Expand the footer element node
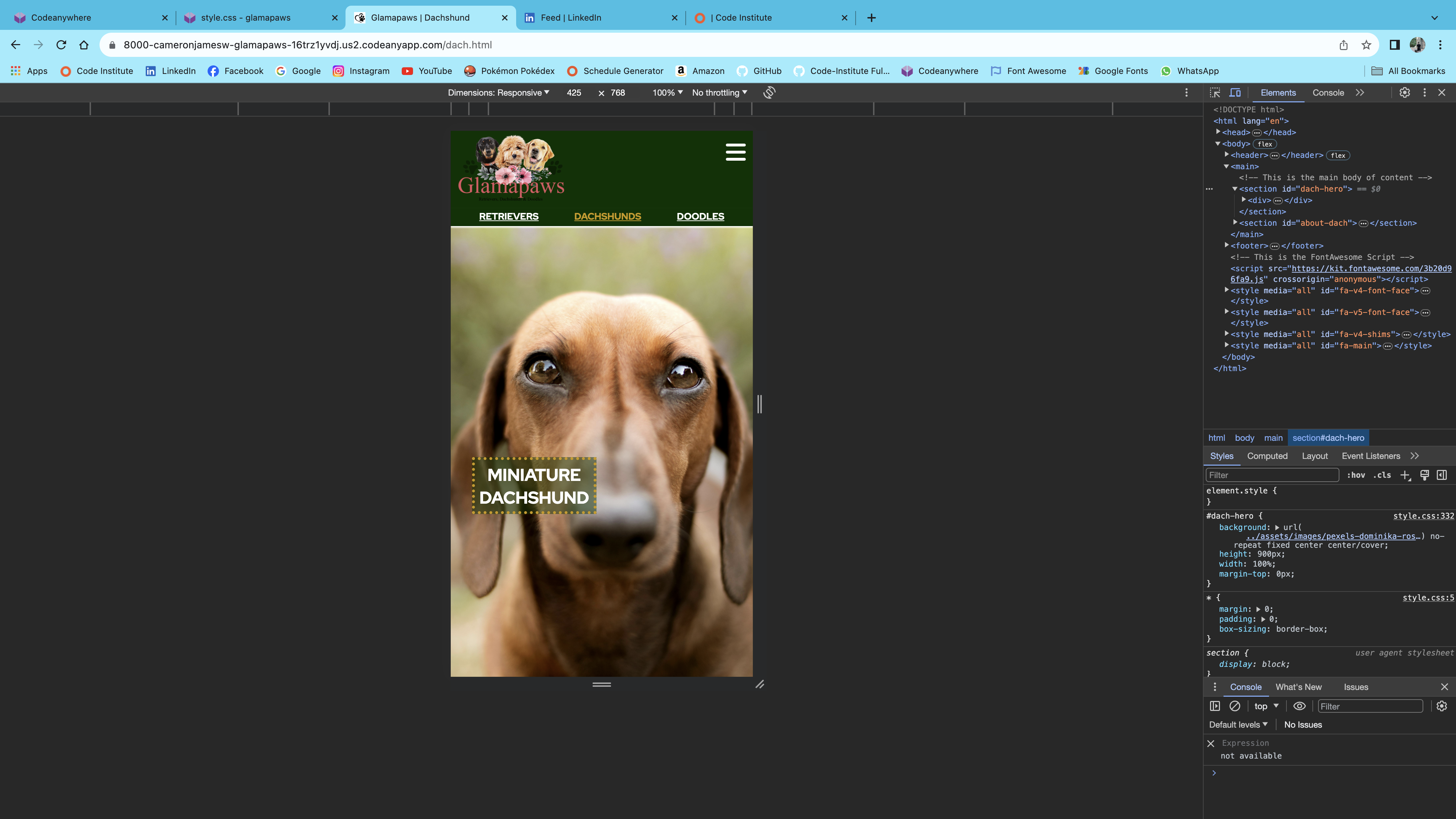 1227,245
